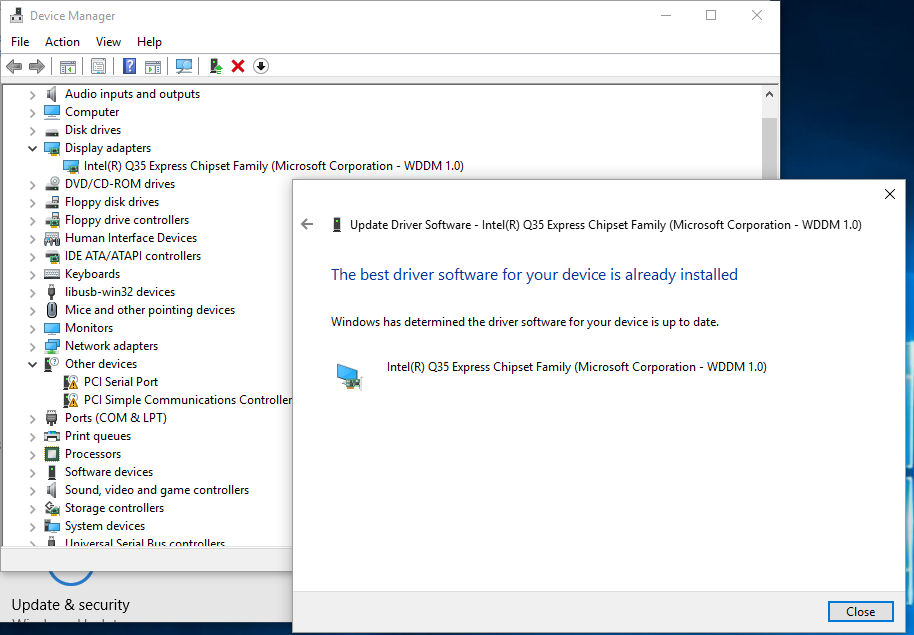Click the Scan for hardware changes icon

(x=184, y=66)
